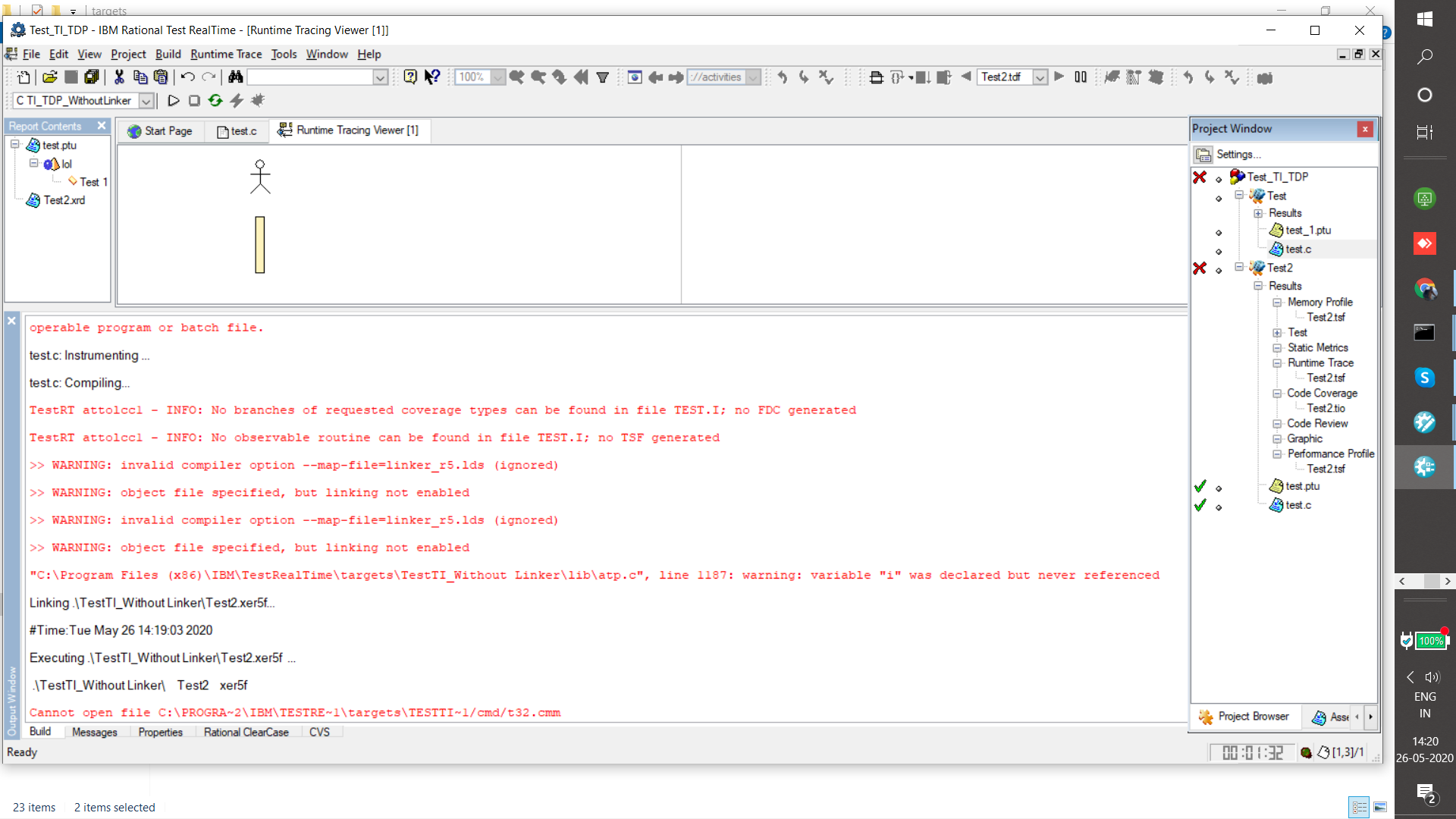Click the Build play triangle icon
Viewport: 1456px width, 819px height.
174,101
